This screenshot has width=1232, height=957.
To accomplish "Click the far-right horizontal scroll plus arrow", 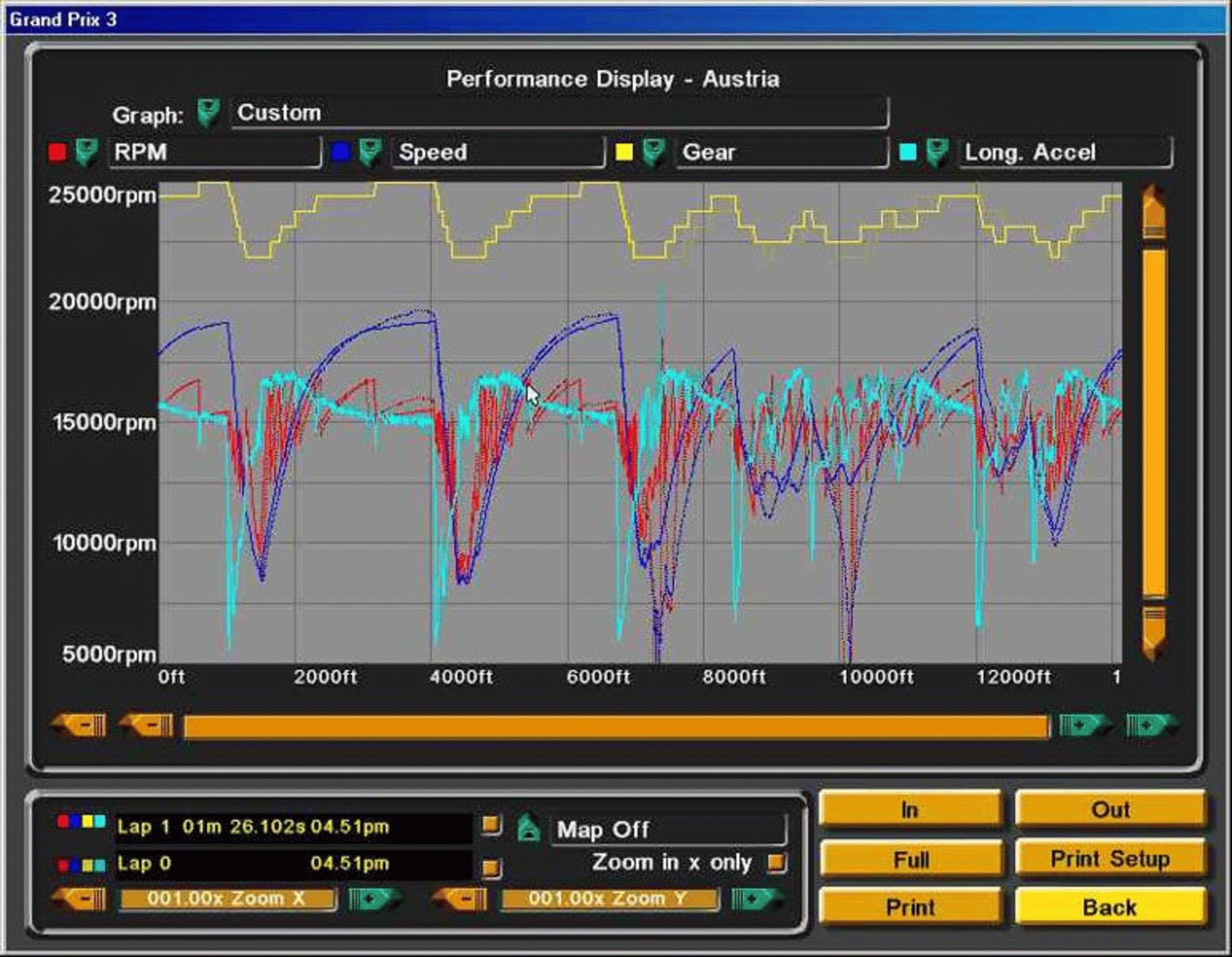I will [x=1150, y=726].
